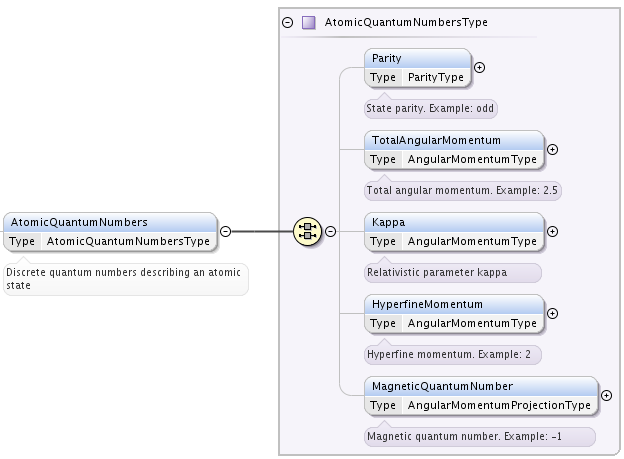Collapse the AtomicQuantumNumbersType container
Screen dimensions: 624x459
click(x=287, y=23)
